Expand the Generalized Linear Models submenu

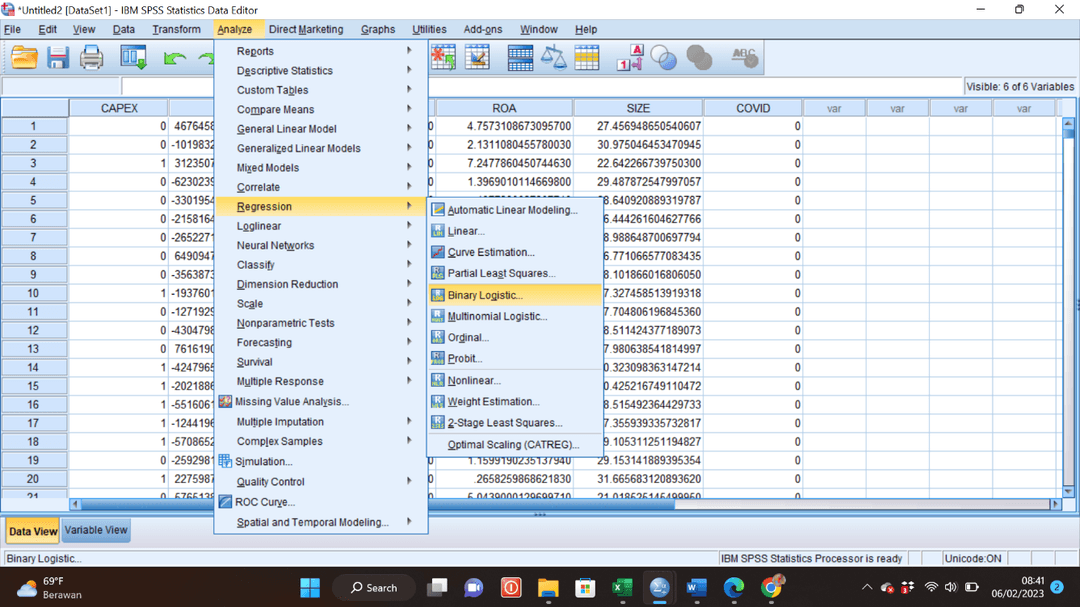(321, 148)
